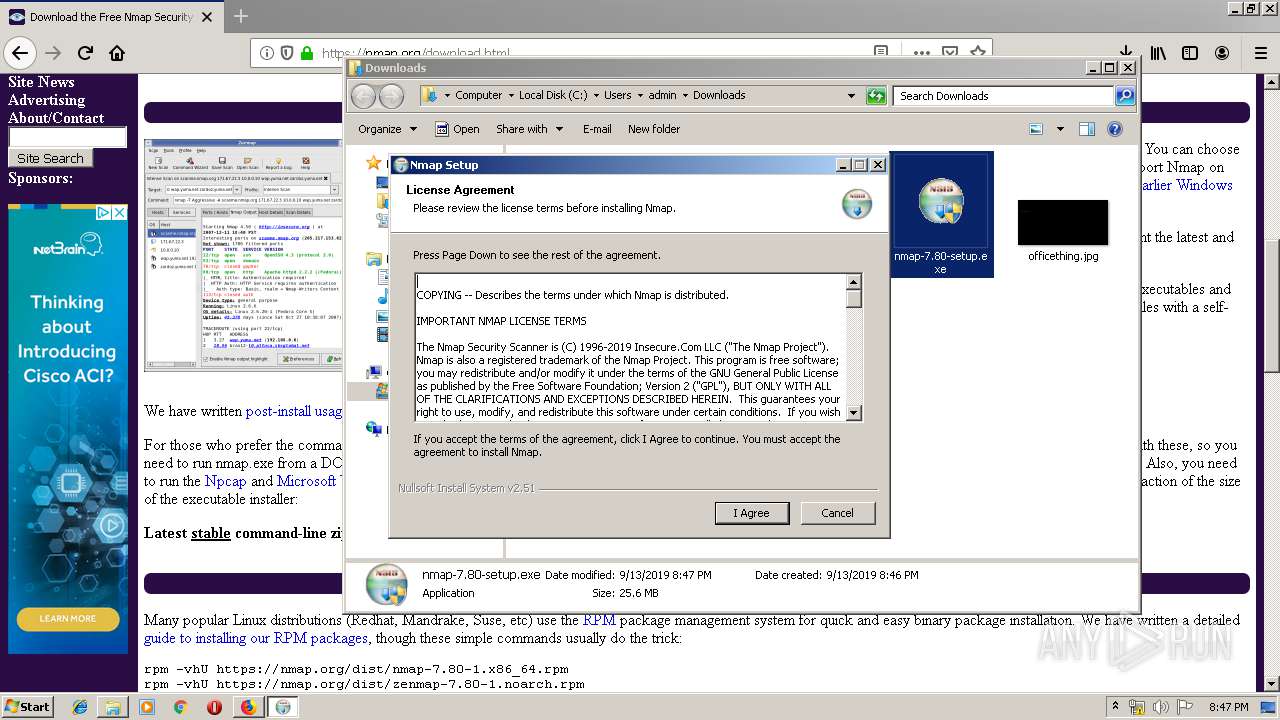Expand Local Disk (C:) breadcrumb arrow
The height and width of the screenshot is (720, 1280).
coord(595,96)
